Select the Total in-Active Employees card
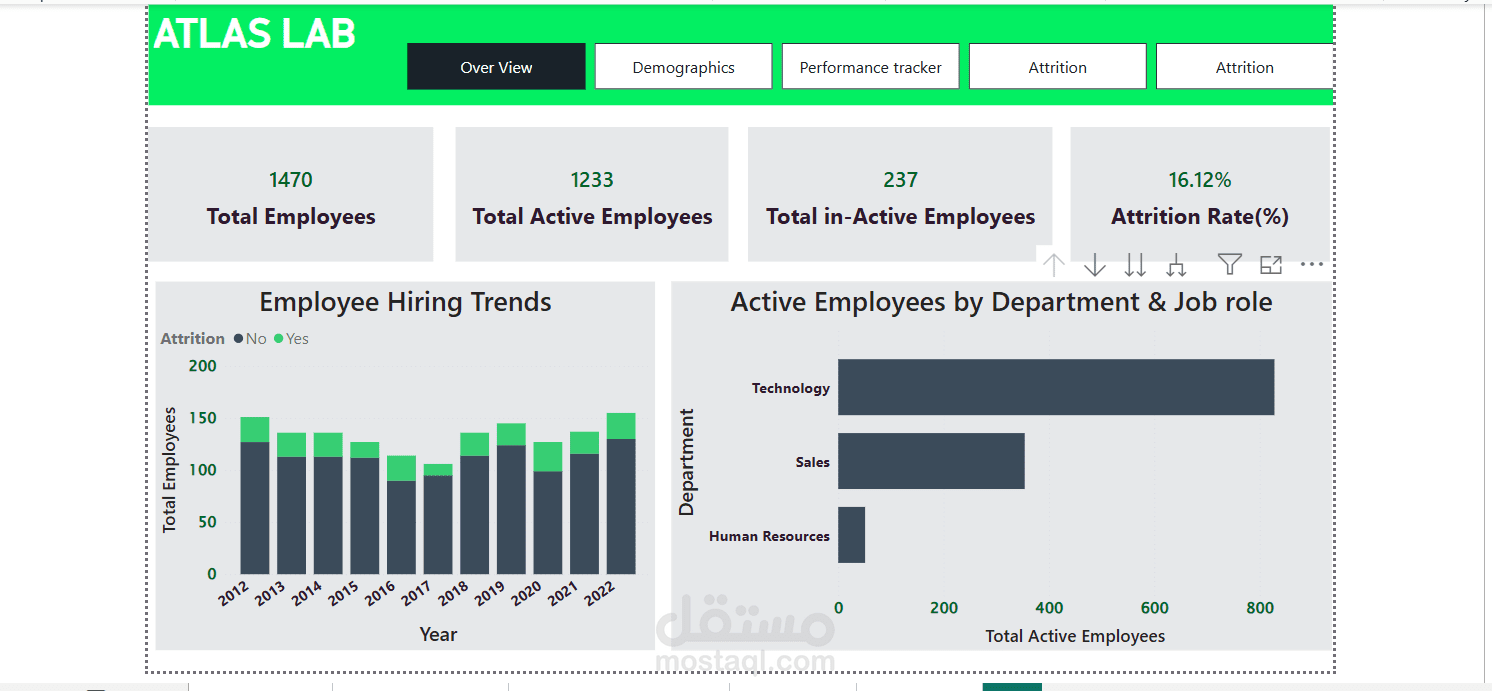The image size is (1492, 691). pos(900,194)
